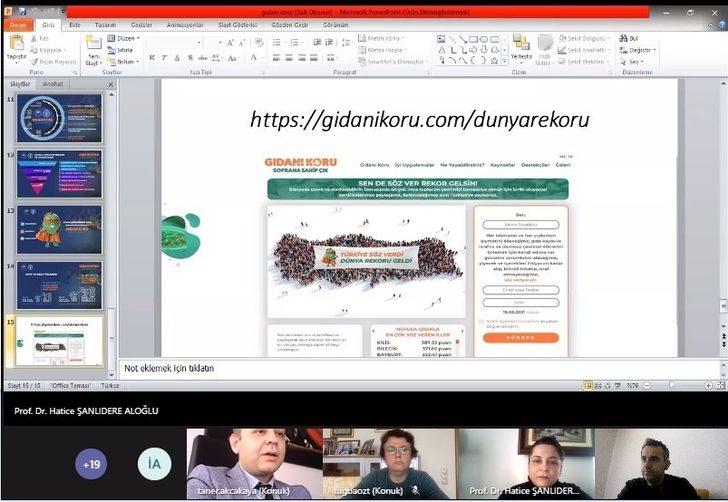Click the İA participant avatar

(154, 464)
